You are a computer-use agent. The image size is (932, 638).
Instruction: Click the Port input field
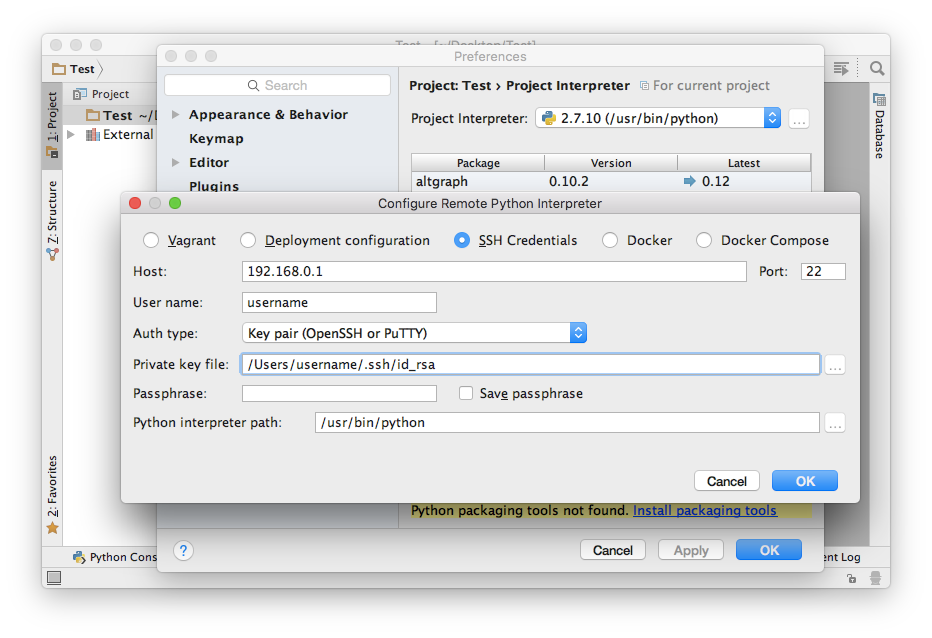(x=823, y=272)
